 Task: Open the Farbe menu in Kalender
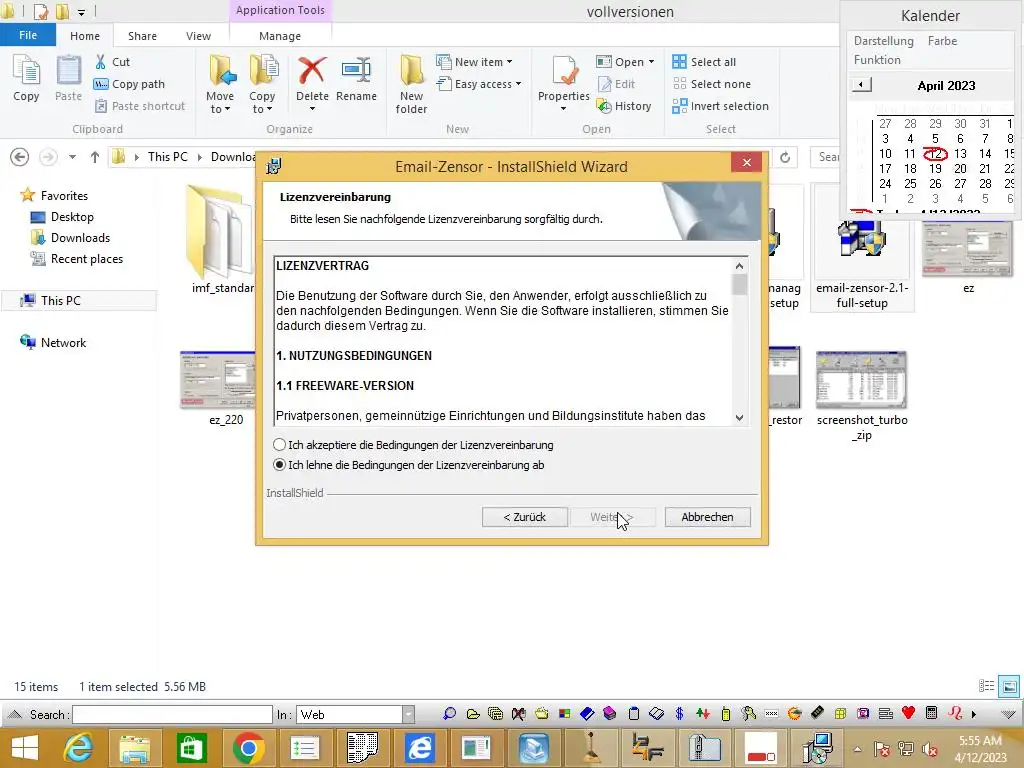942,40
